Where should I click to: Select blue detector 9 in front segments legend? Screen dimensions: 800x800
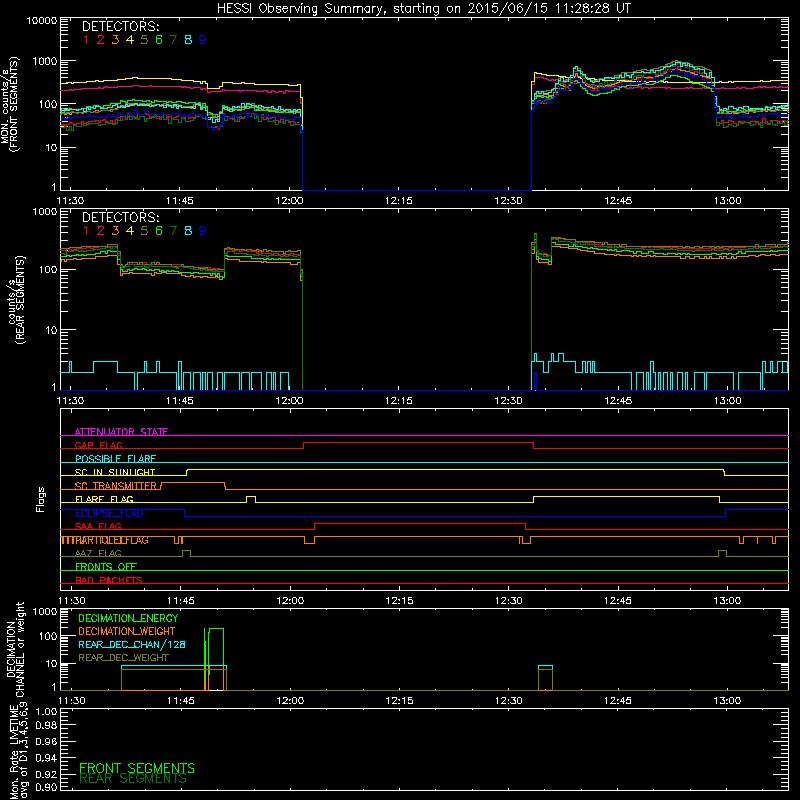[203, 40]
